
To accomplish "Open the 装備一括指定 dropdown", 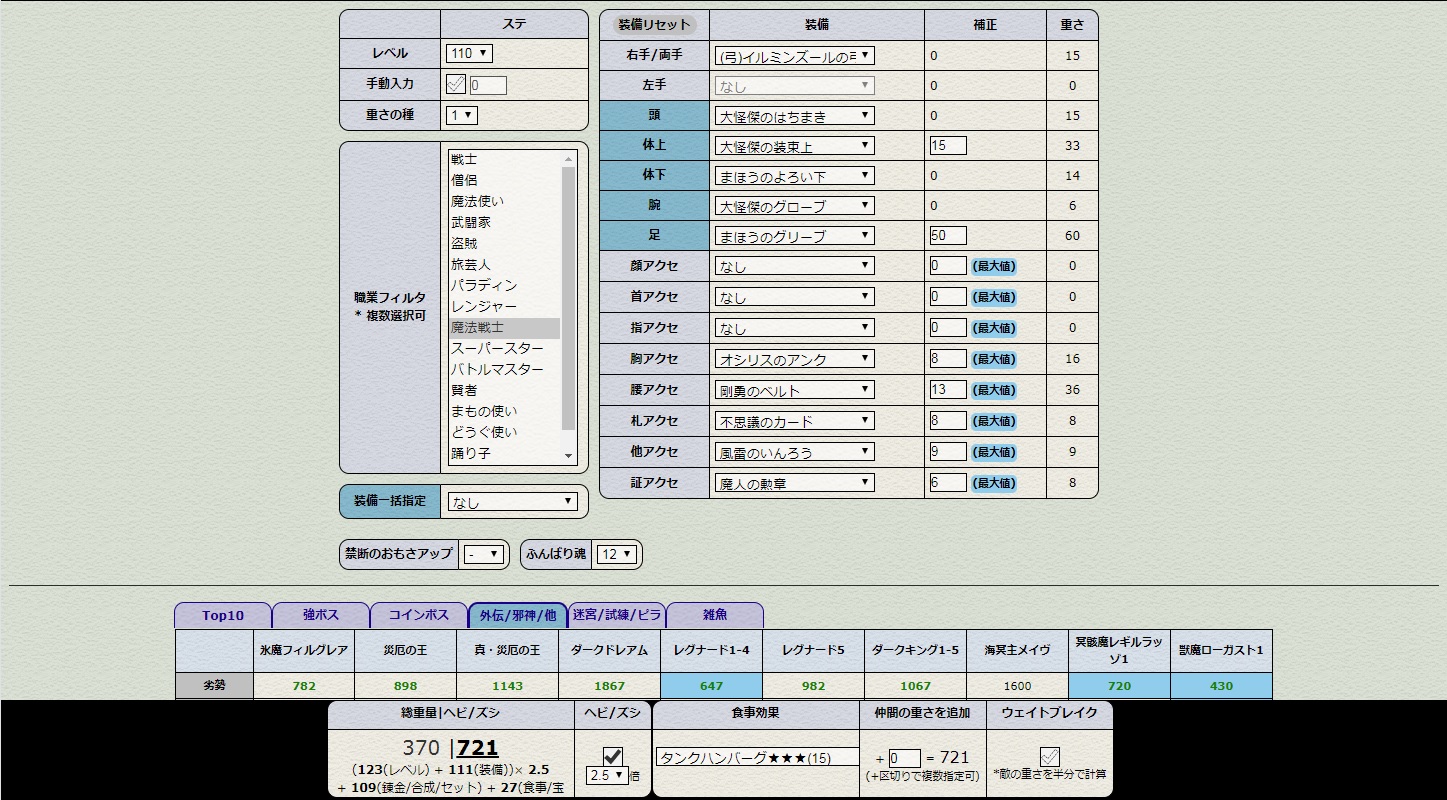I will coord(512,502).
